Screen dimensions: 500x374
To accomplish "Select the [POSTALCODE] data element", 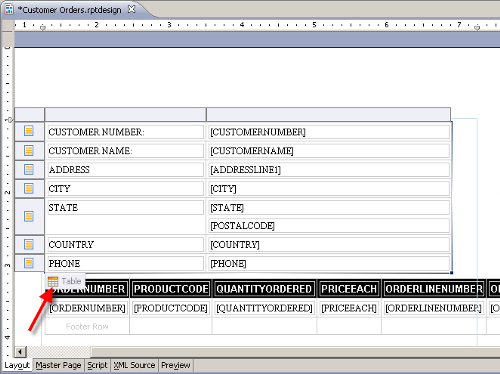I will pyautogui.click(x=329, y=226).
